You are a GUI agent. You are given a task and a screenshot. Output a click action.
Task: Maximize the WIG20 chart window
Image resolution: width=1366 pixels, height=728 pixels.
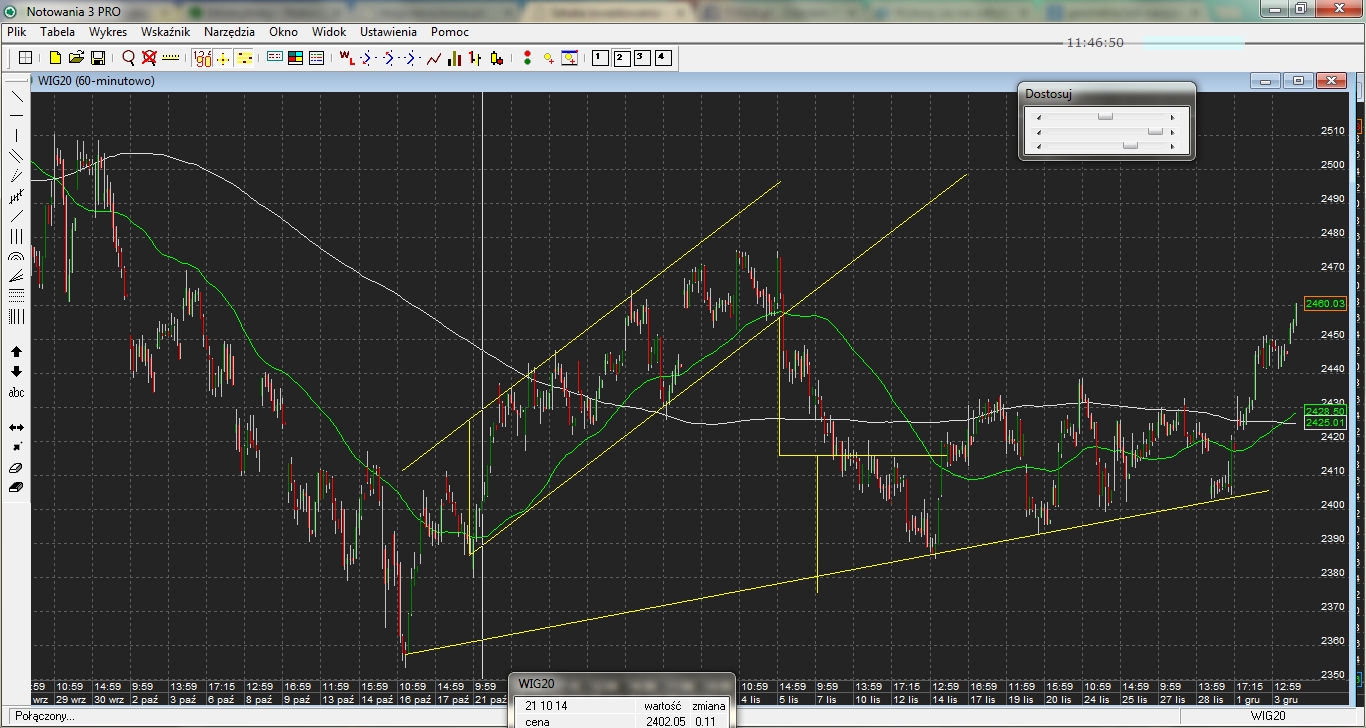pos(1298,81)
